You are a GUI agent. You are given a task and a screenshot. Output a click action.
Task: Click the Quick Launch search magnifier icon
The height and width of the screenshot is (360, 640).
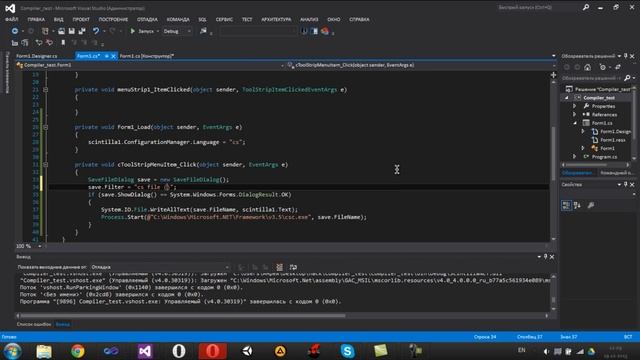pos(586,7)
